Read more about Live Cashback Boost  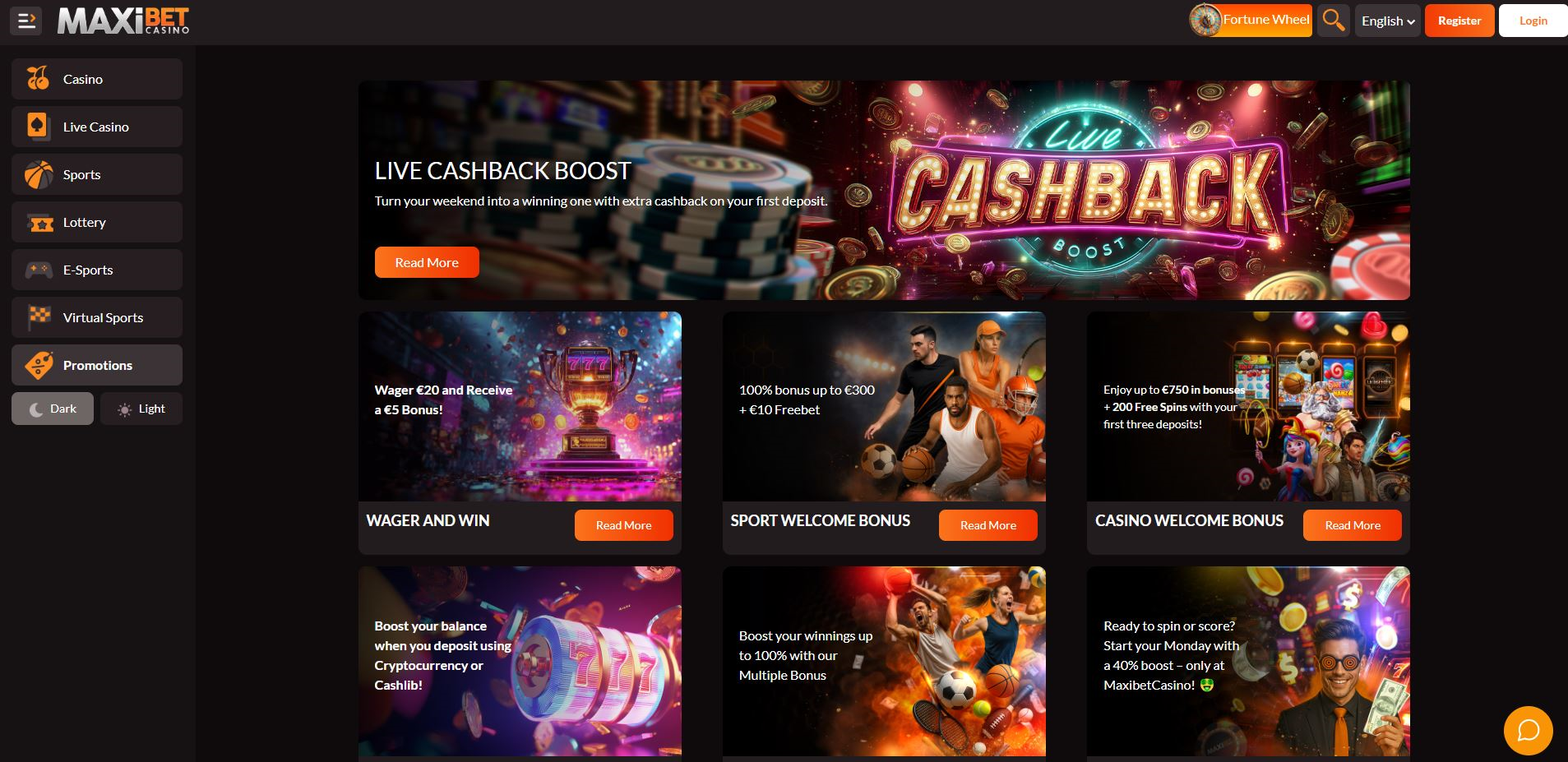tap(427, 262)
